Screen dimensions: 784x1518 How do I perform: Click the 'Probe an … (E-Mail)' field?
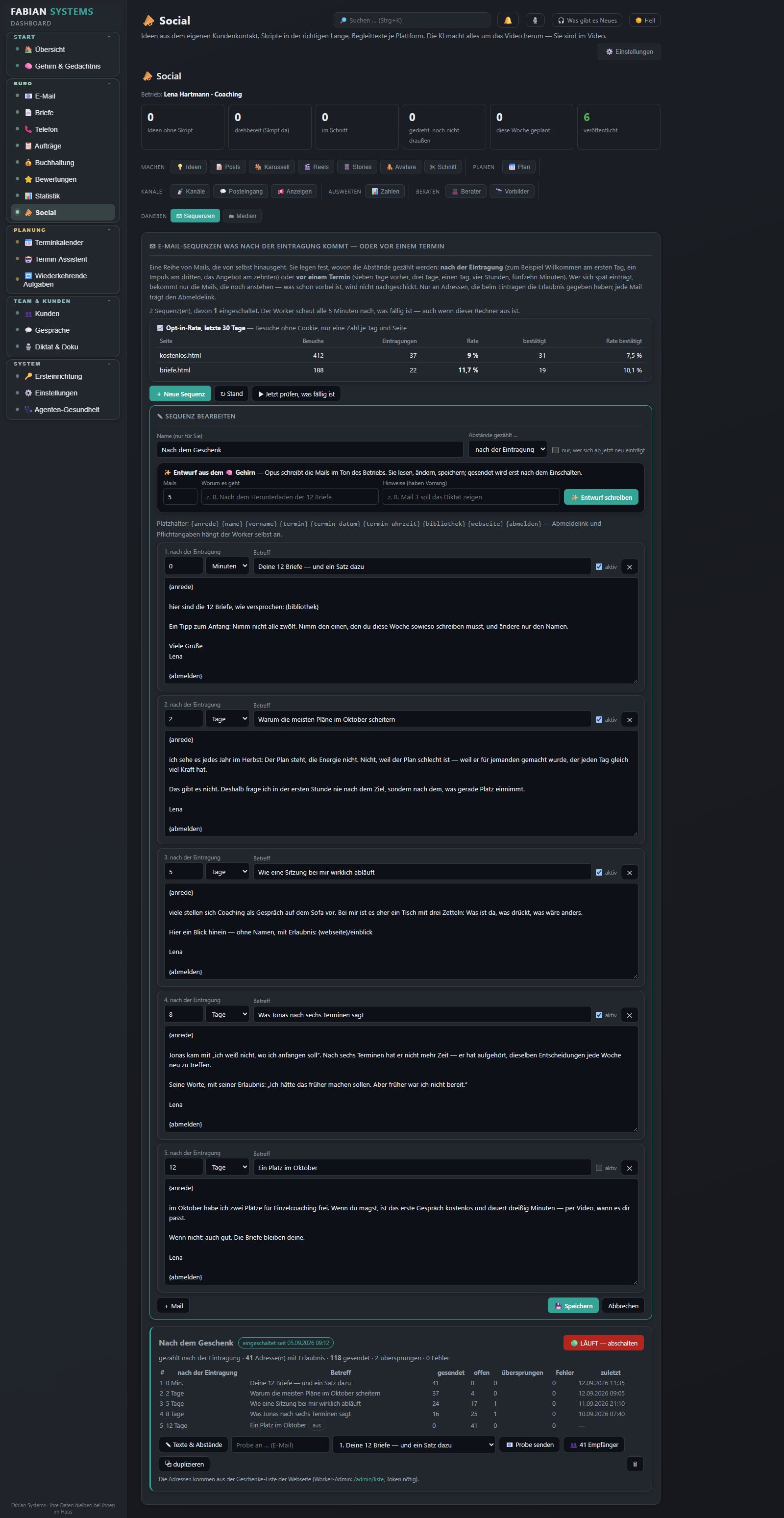coord(280,1445)
